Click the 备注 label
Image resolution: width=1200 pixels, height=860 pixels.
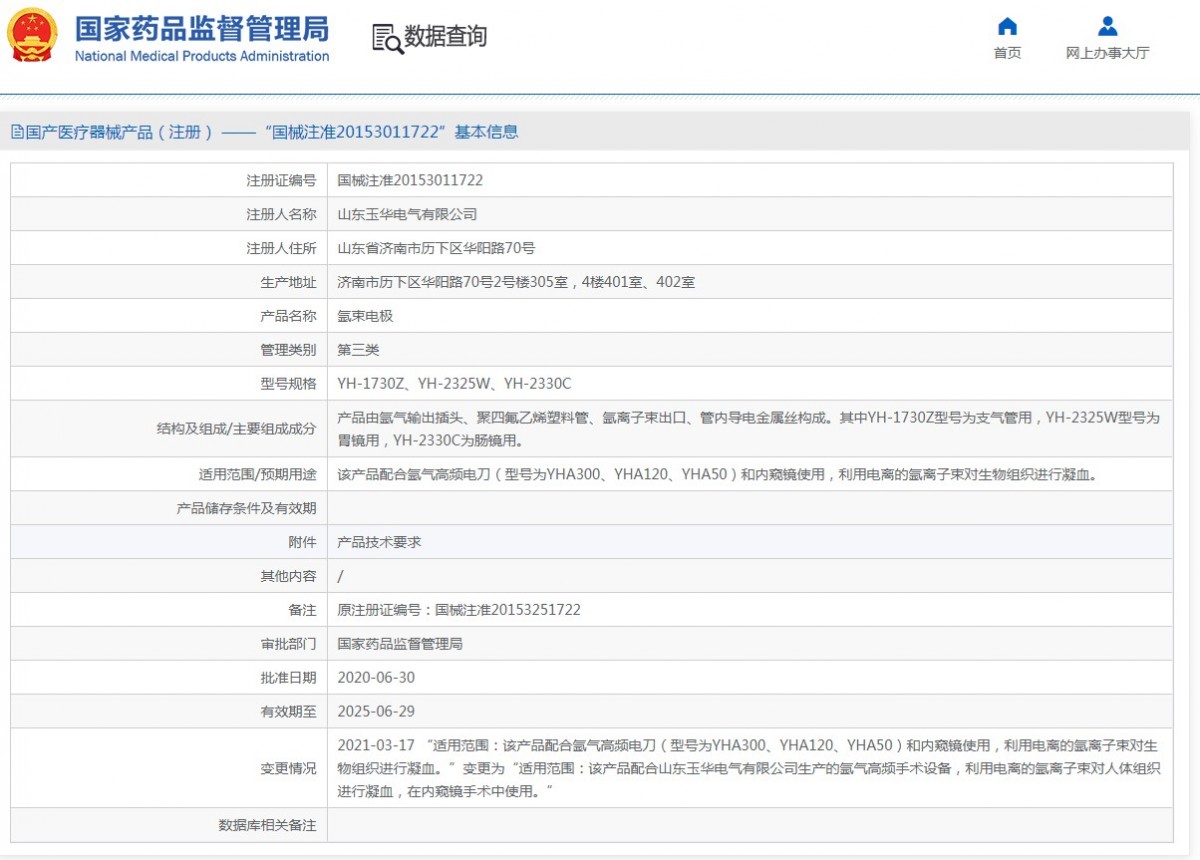click(x=302, y=610)
